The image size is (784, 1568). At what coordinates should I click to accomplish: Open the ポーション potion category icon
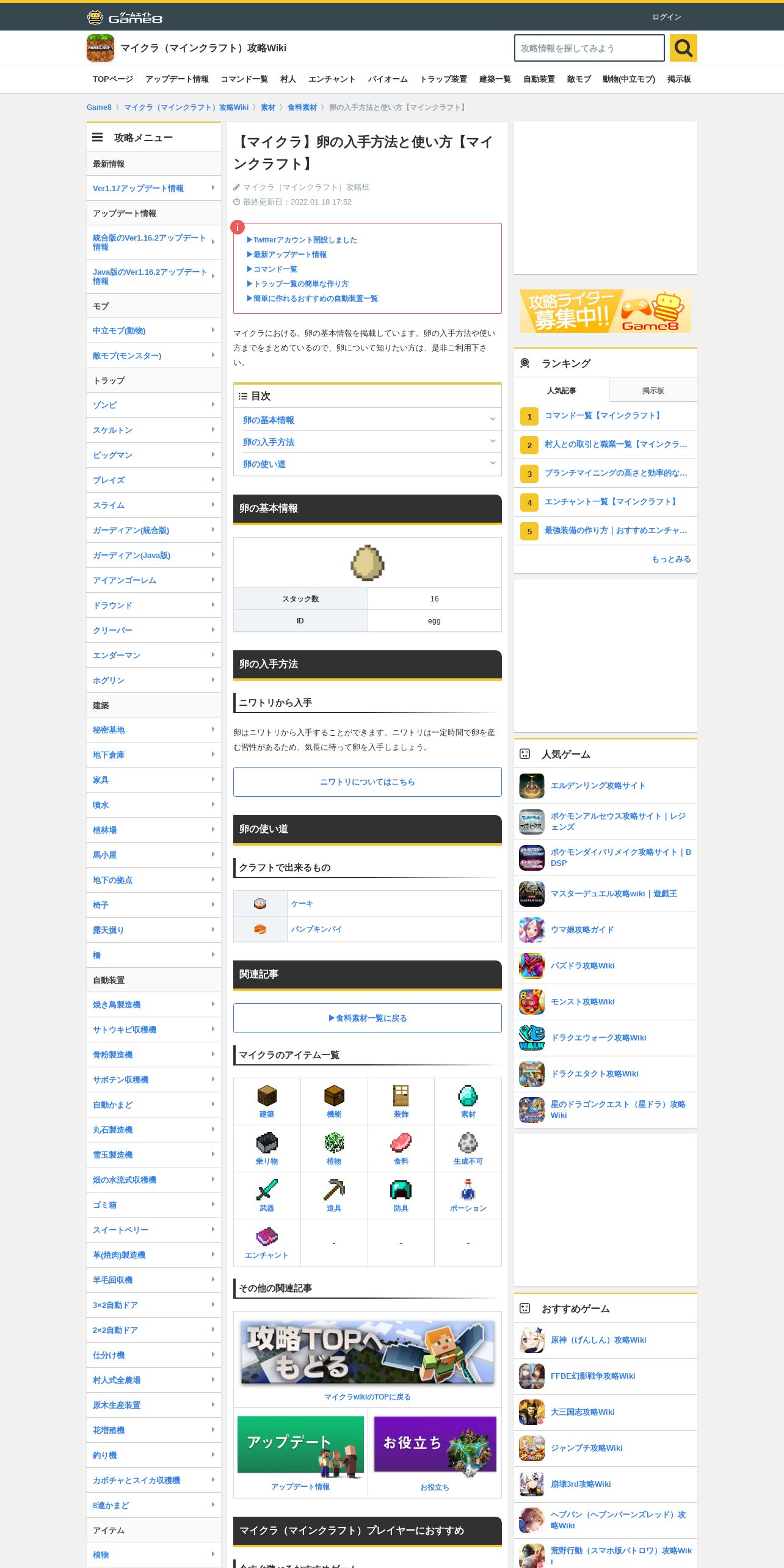(468, 1189)
